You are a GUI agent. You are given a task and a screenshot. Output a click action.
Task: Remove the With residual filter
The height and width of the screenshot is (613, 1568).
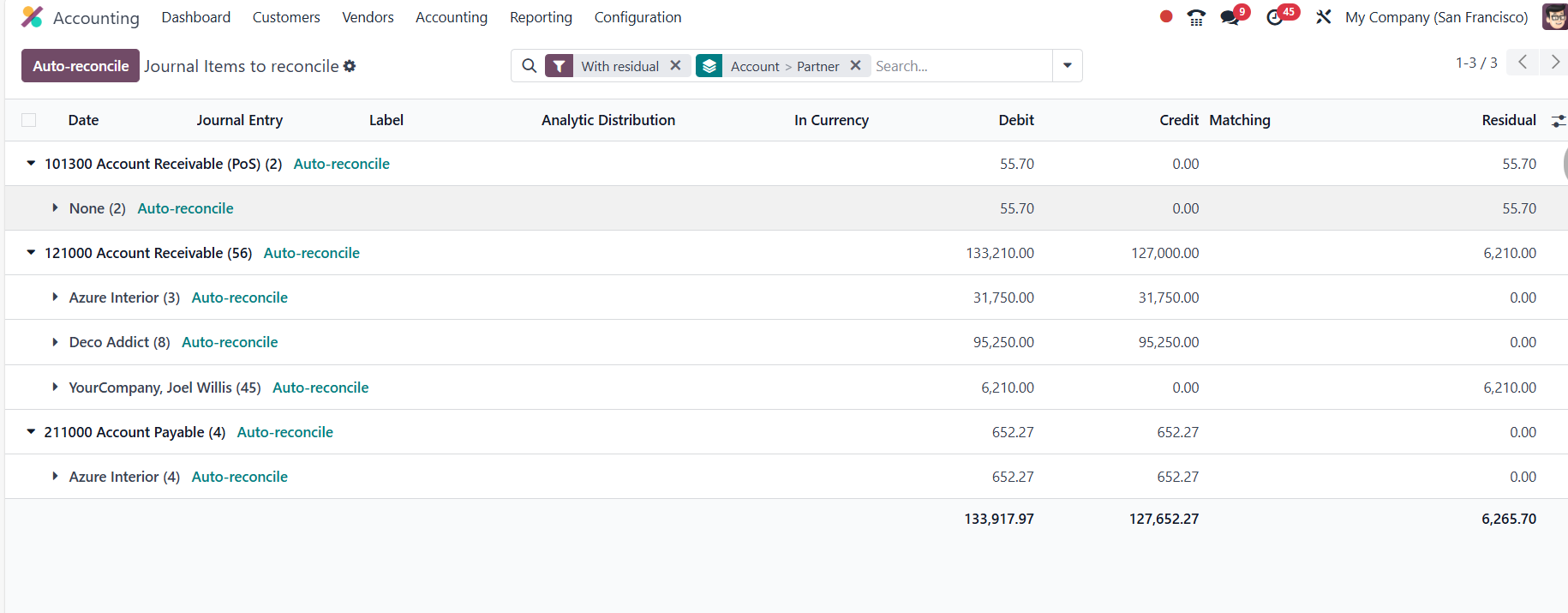click(675, 65)
